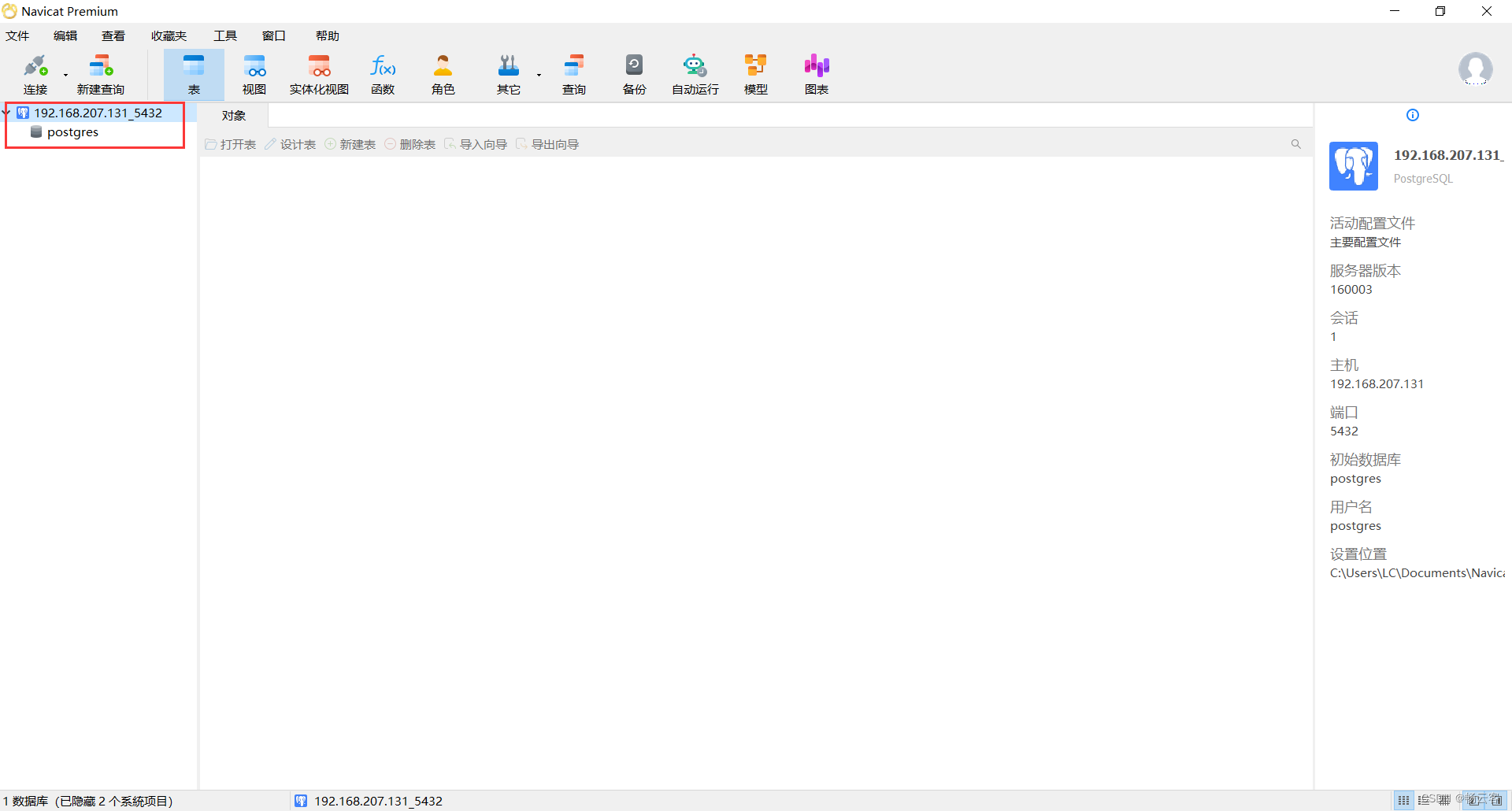
Task: Open the Favorites (收藏夹) menu
Action: (x=169, y=36)
